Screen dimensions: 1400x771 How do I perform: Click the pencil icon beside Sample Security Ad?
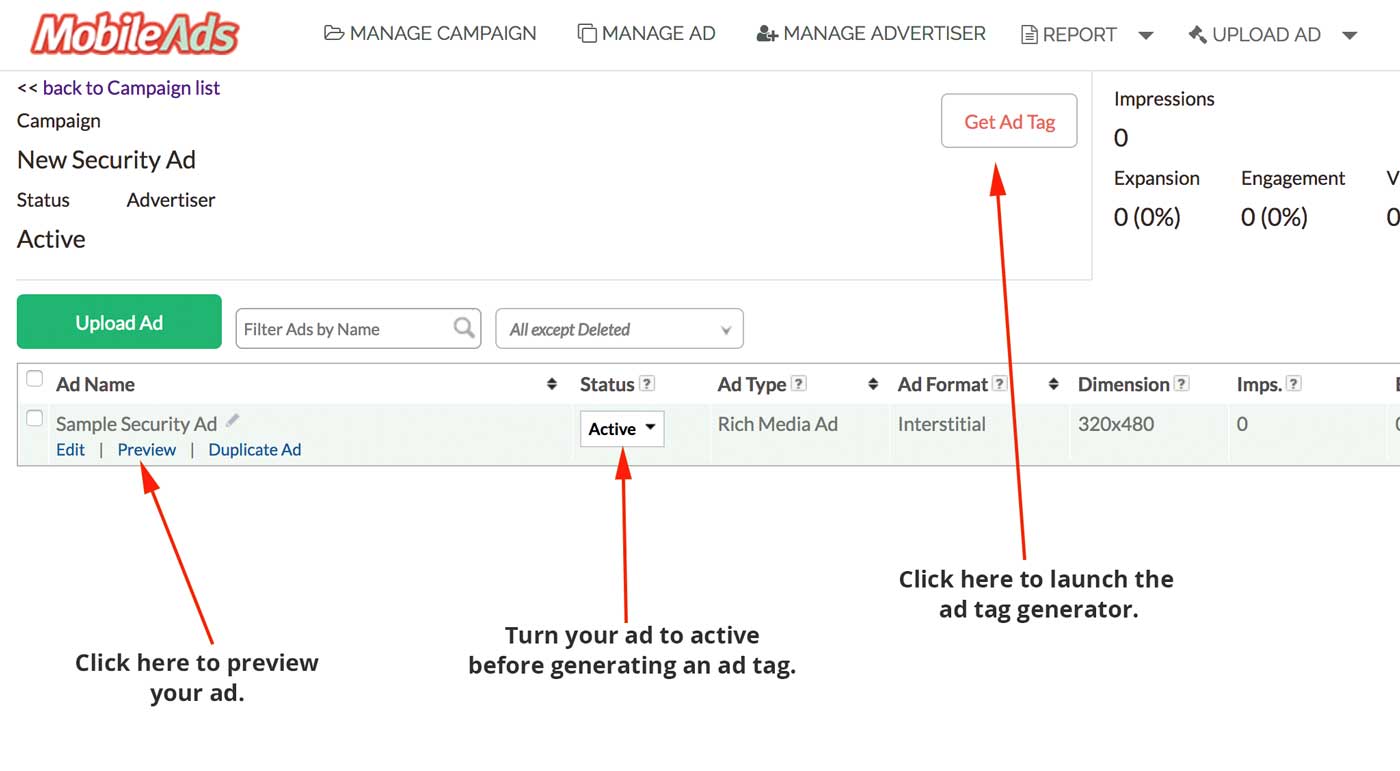(233, 421)
